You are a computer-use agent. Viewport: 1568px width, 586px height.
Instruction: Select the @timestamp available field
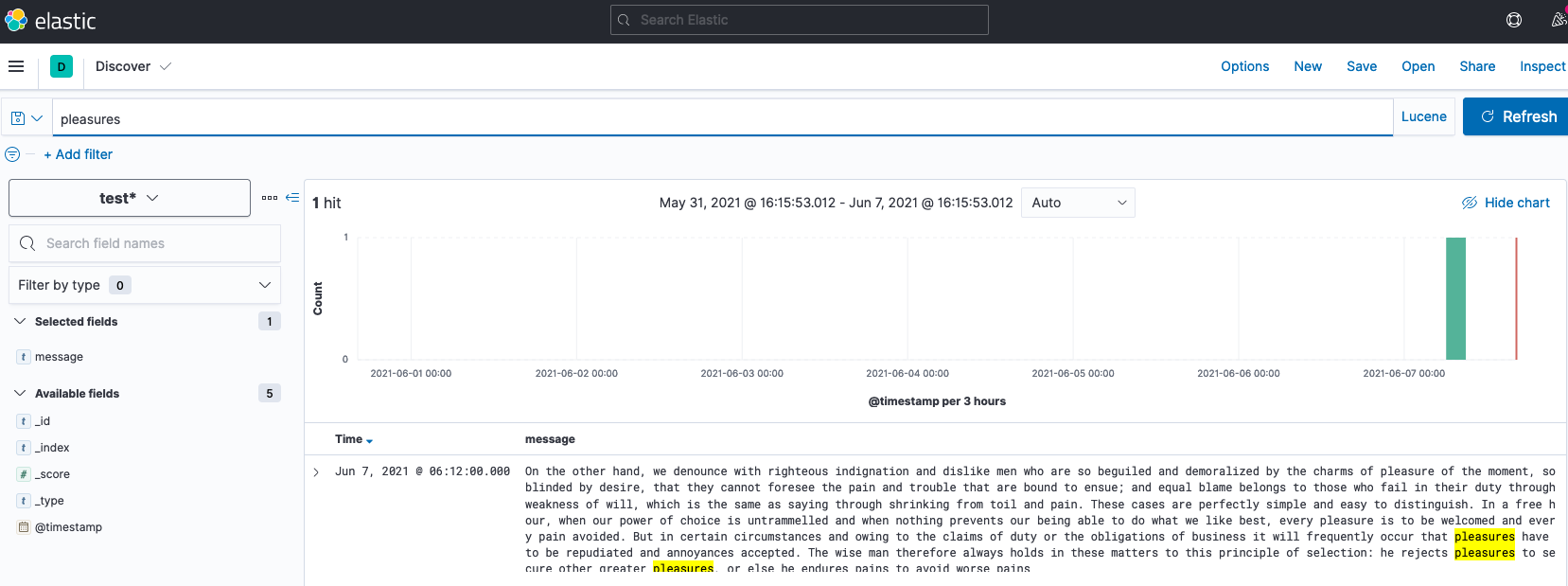[68, 527]
